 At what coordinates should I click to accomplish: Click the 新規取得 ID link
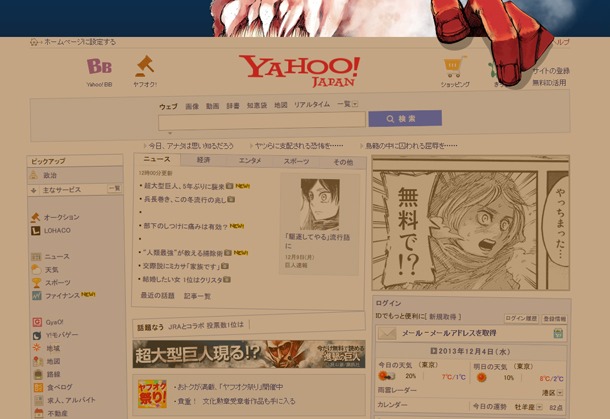pyautogui.click(x=442, y=317)
